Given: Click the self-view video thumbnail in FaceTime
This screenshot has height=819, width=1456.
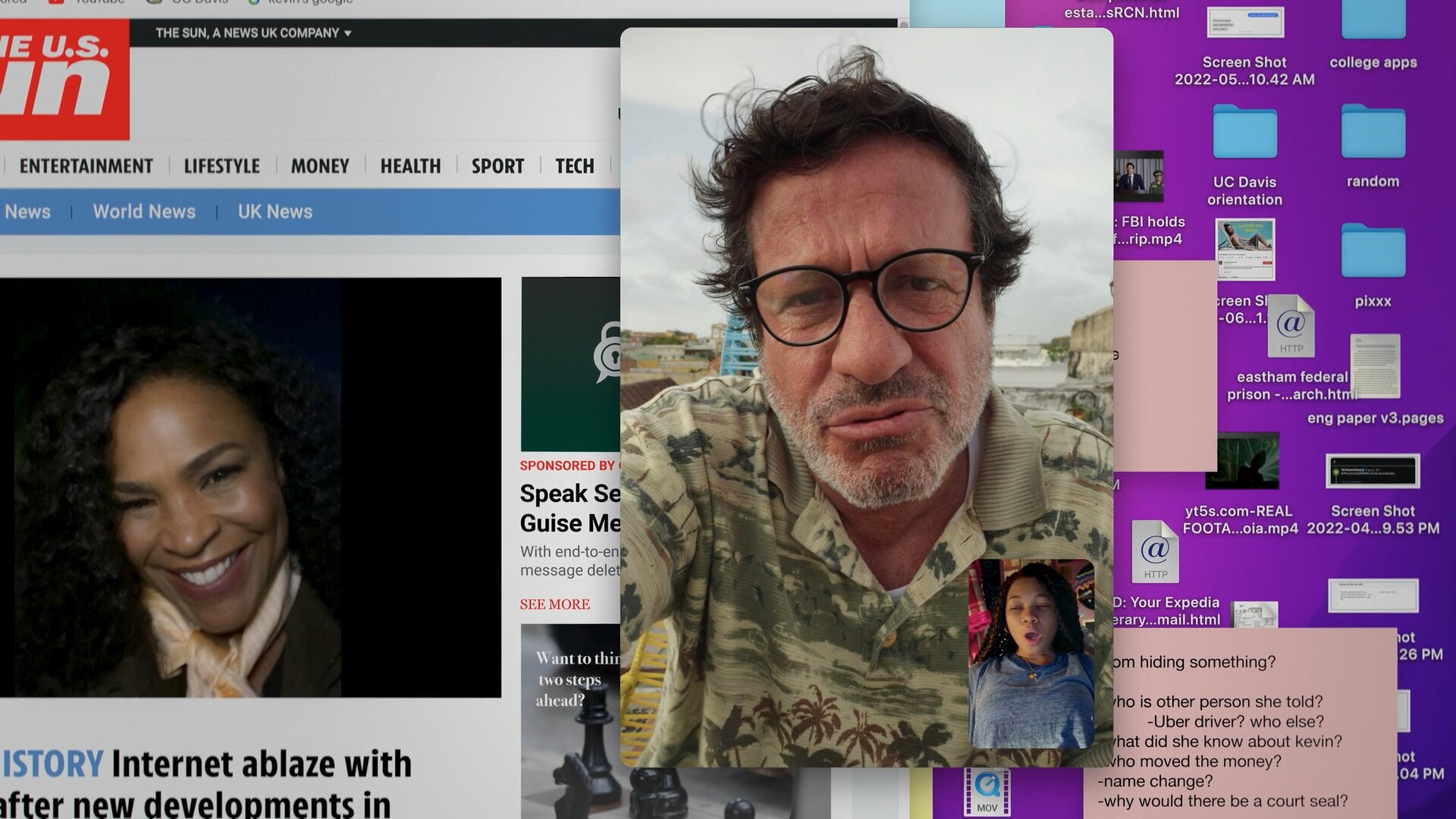Looking at the screenshot, I should [x=1031, y=654].
